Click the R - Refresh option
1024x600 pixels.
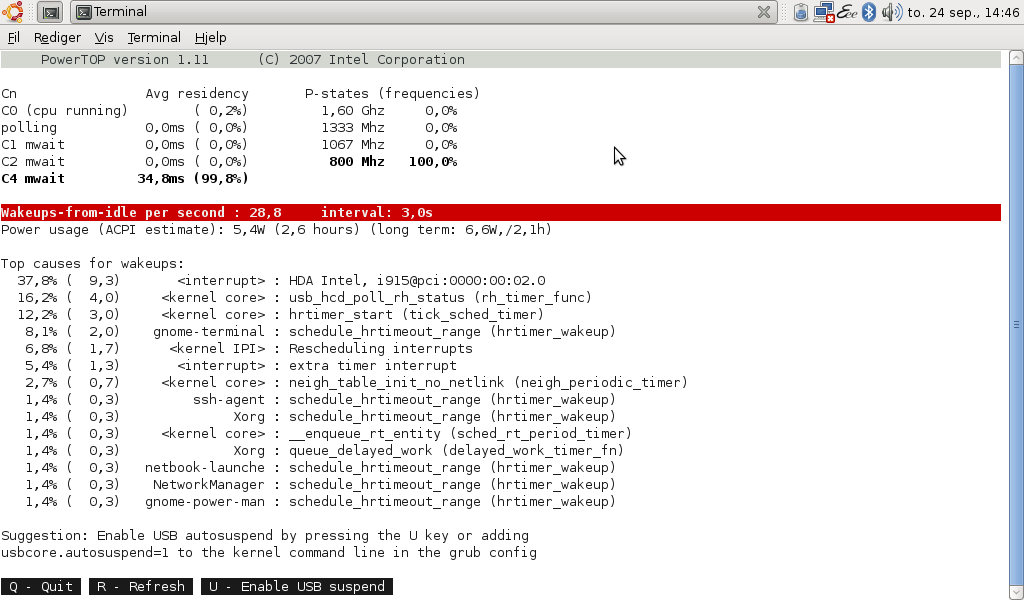click(141, 586)
